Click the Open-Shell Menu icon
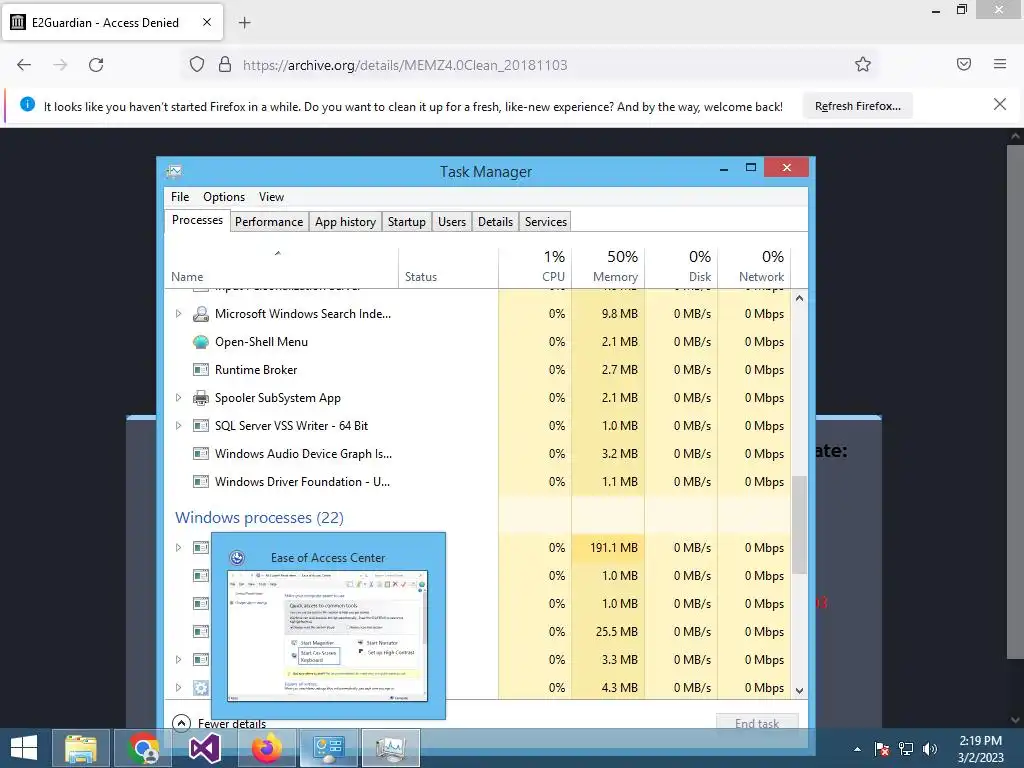The image size is (1024, 768). coord(200,342)
